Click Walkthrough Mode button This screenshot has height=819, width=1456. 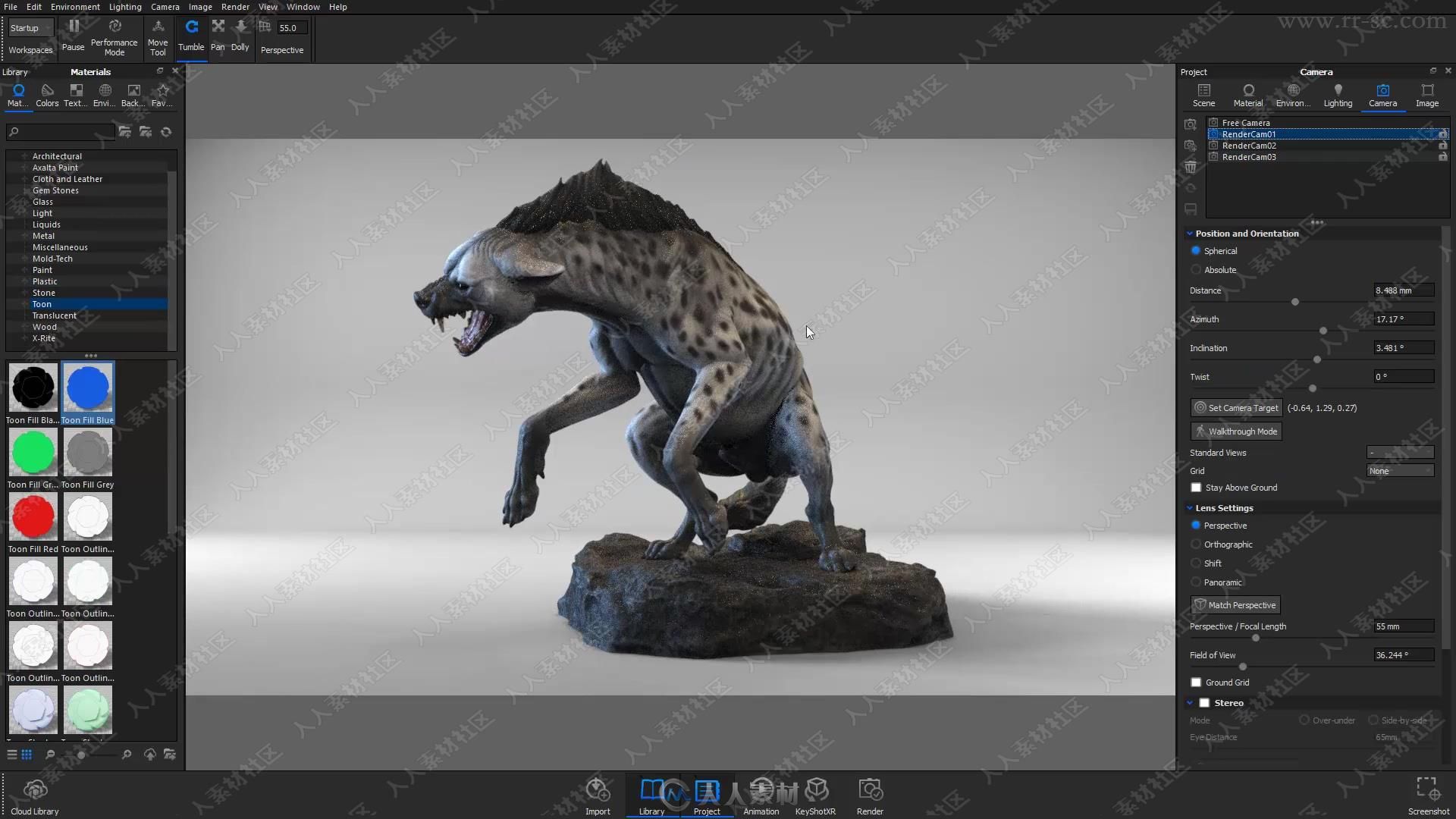(1236, 431)
